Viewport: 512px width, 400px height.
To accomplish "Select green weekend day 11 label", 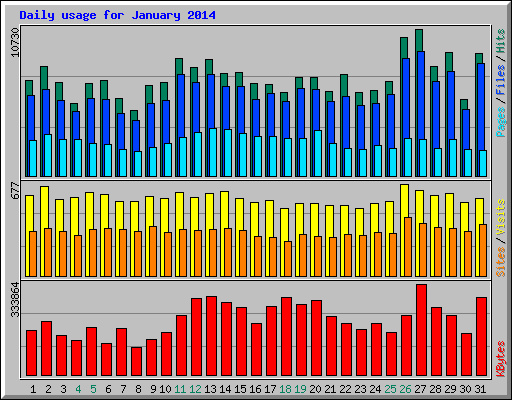I will 180,389.
